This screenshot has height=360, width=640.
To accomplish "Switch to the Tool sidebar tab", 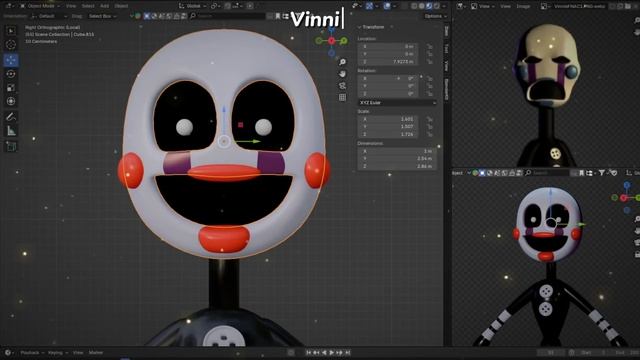I will [447, 49].
